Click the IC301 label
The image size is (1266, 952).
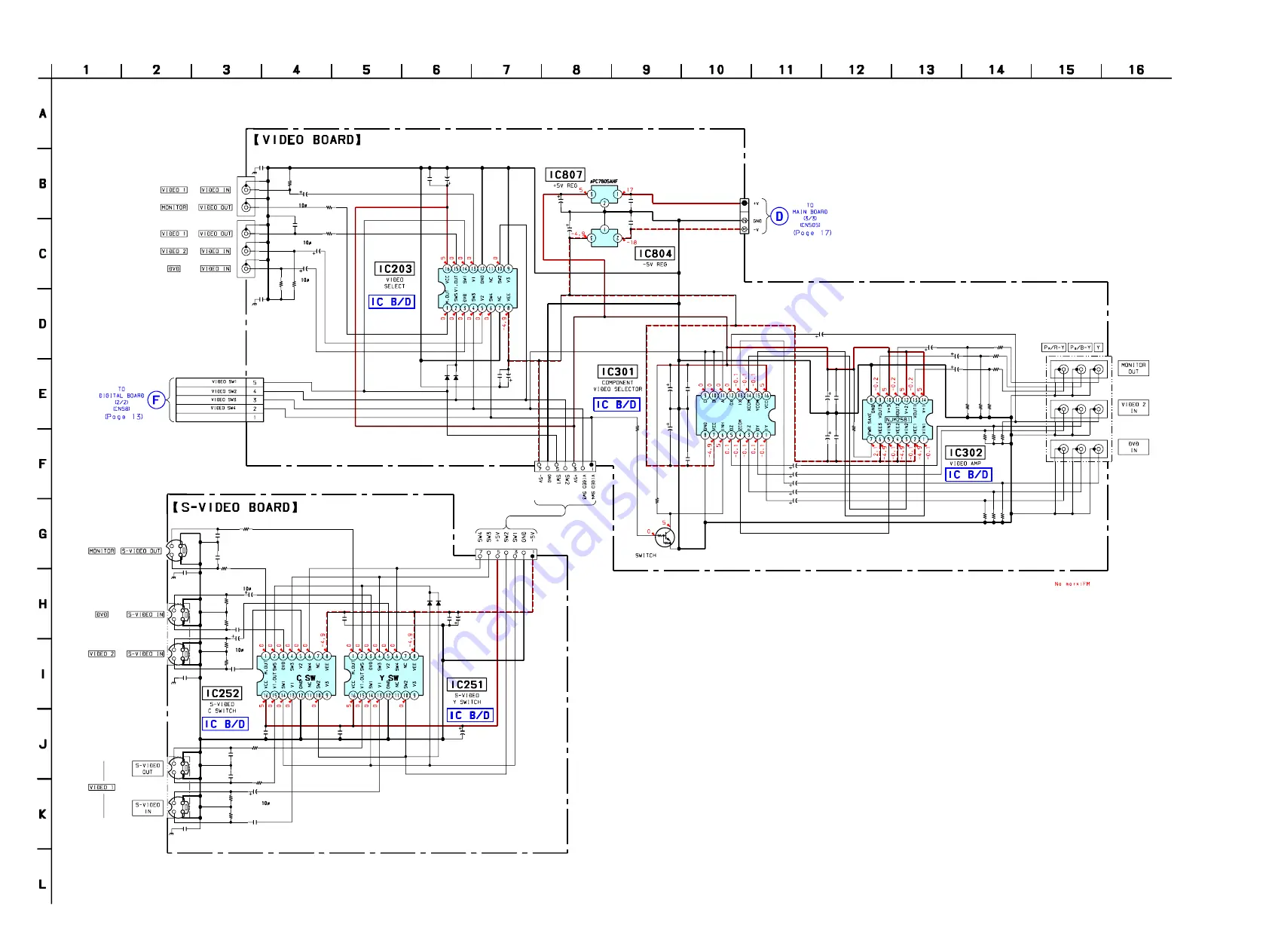point(618,372)
